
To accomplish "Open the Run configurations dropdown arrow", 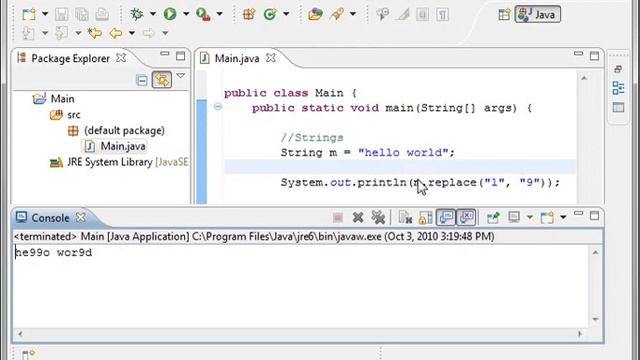I will (186, 14).
